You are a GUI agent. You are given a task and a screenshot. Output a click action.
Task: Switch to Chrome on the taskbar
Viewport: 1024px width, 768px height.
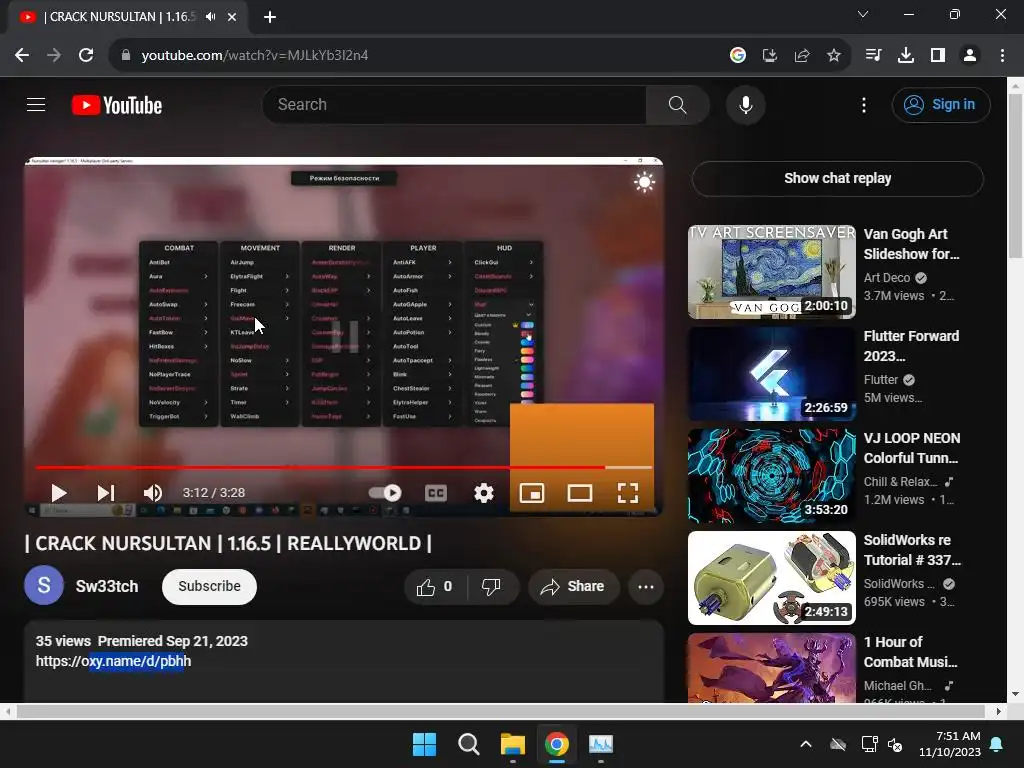point(556,744)
